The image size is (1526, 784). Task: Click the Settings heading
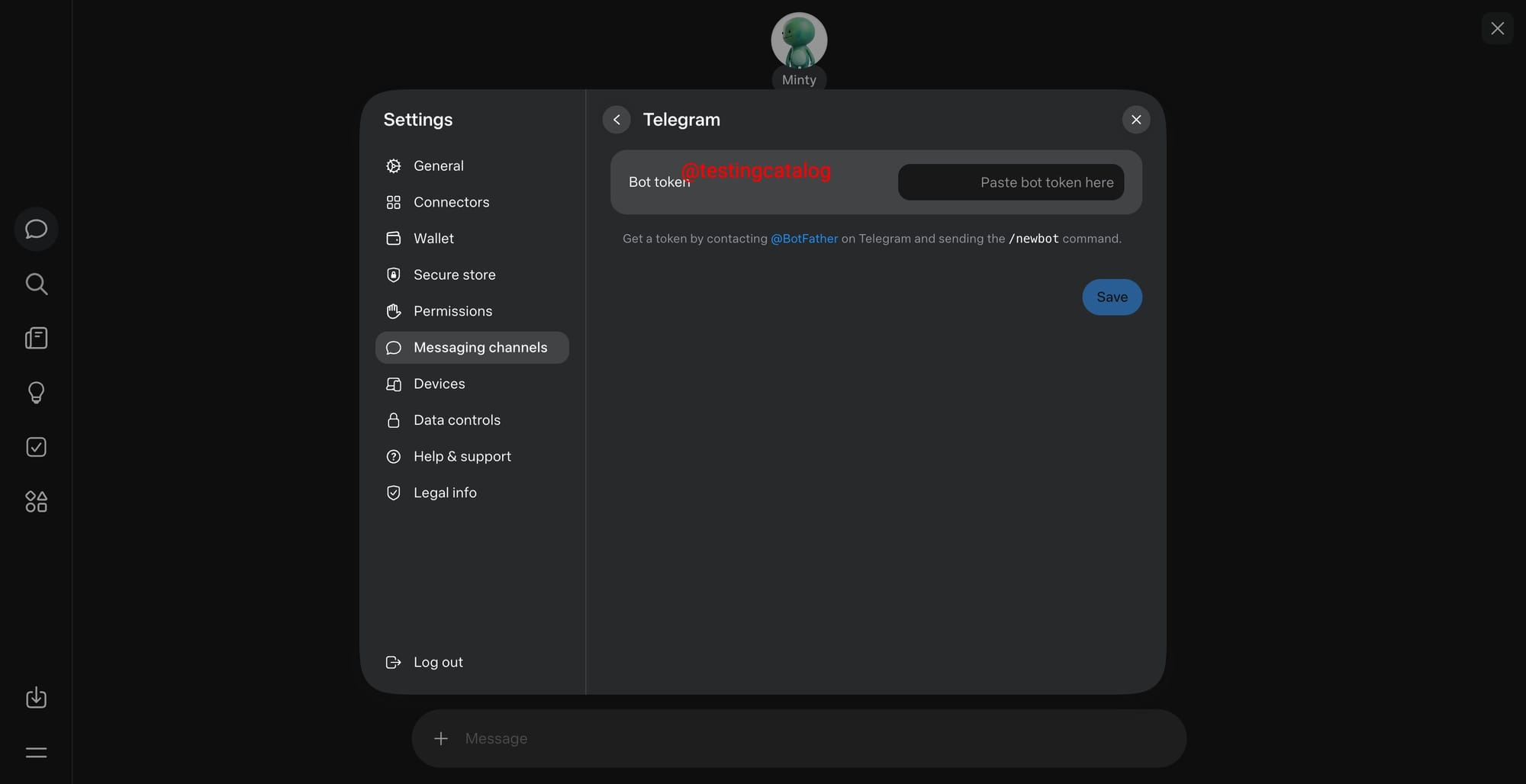tap(418, 120)
